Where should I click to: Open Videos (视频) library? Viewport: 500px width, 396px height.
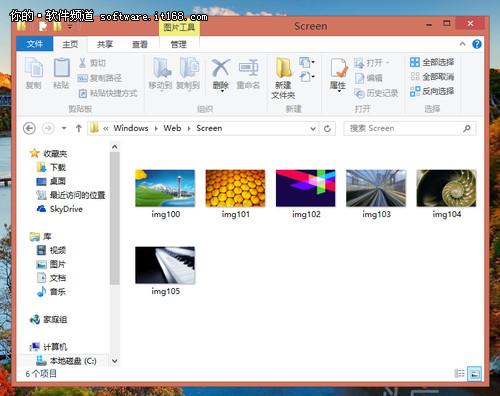pyautogui.click(x=51, y=250)
